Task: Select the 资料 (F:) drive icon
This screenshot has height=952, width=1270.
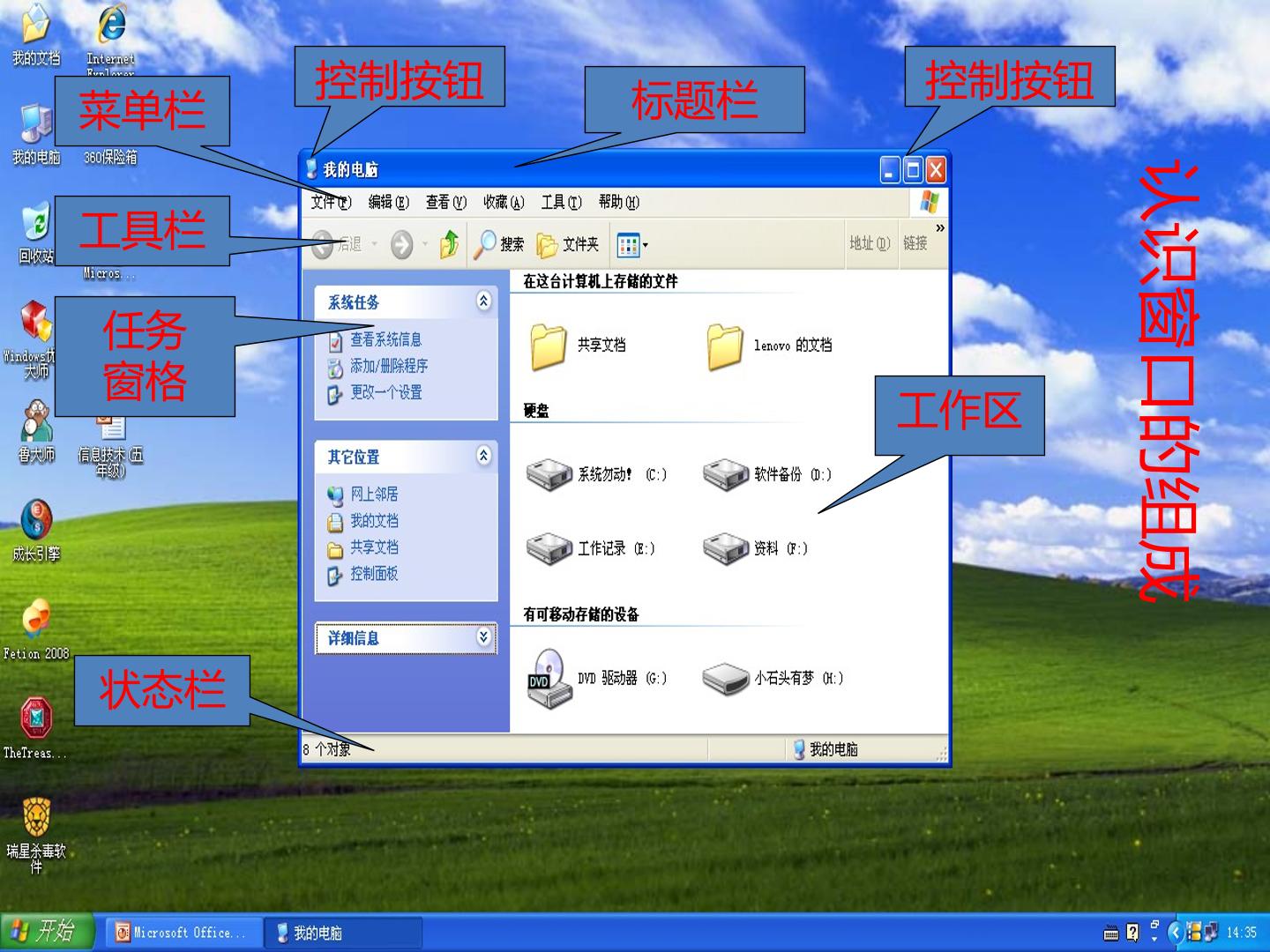Action: click(726, 548)
